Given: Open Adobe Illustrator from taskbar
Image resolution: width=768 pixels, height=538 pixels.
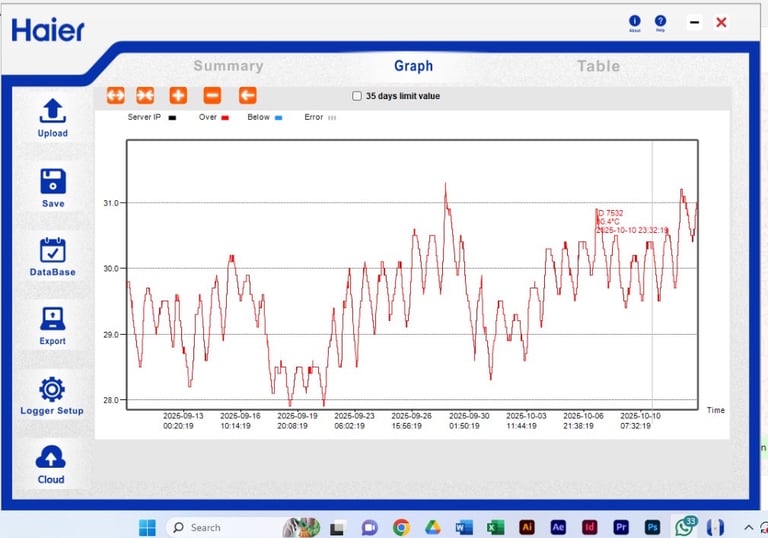Looking at the screenshot, I should (527, 527).
